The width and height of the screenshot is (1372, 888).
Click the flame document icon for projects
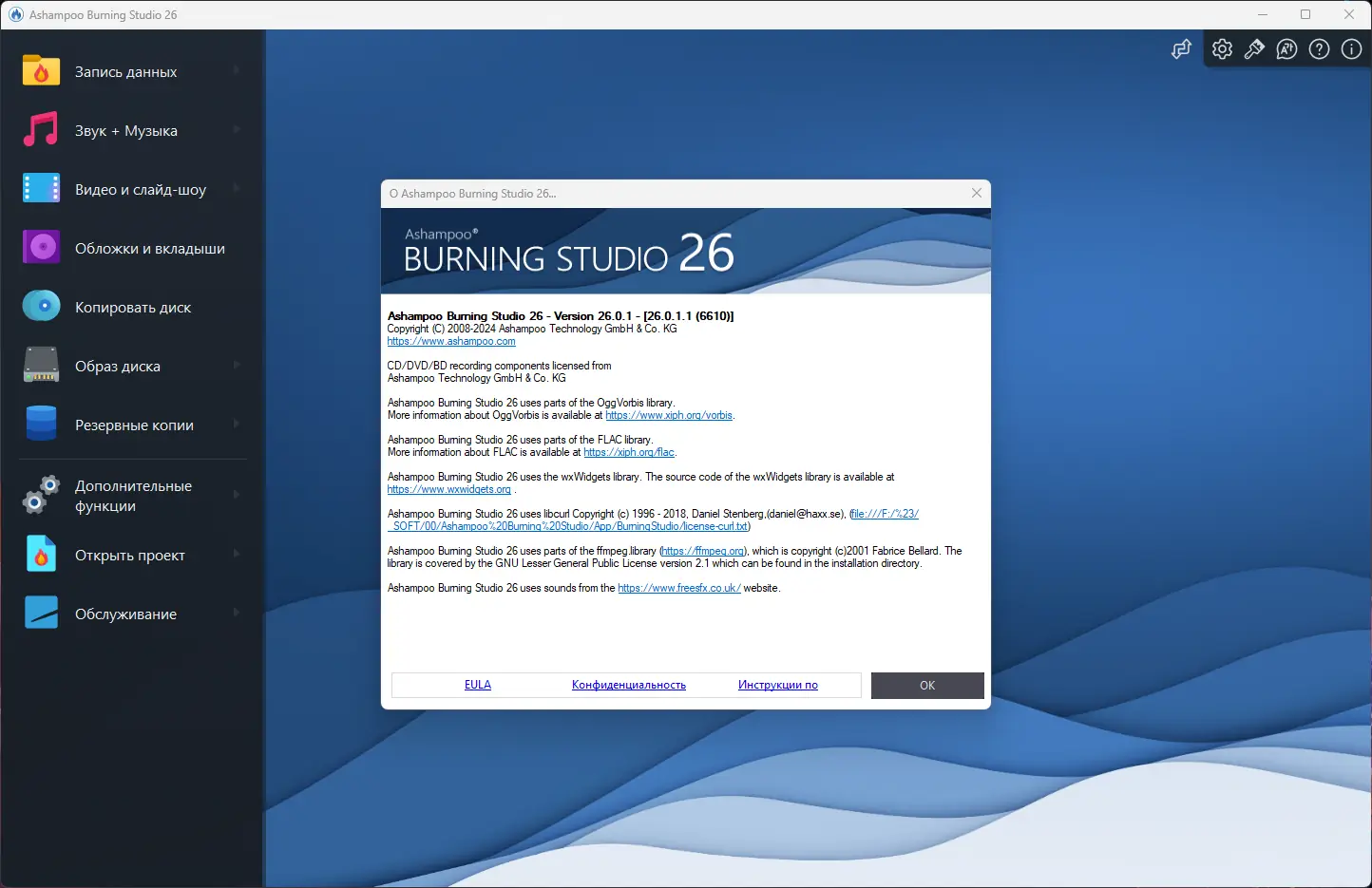coord(41,555)
